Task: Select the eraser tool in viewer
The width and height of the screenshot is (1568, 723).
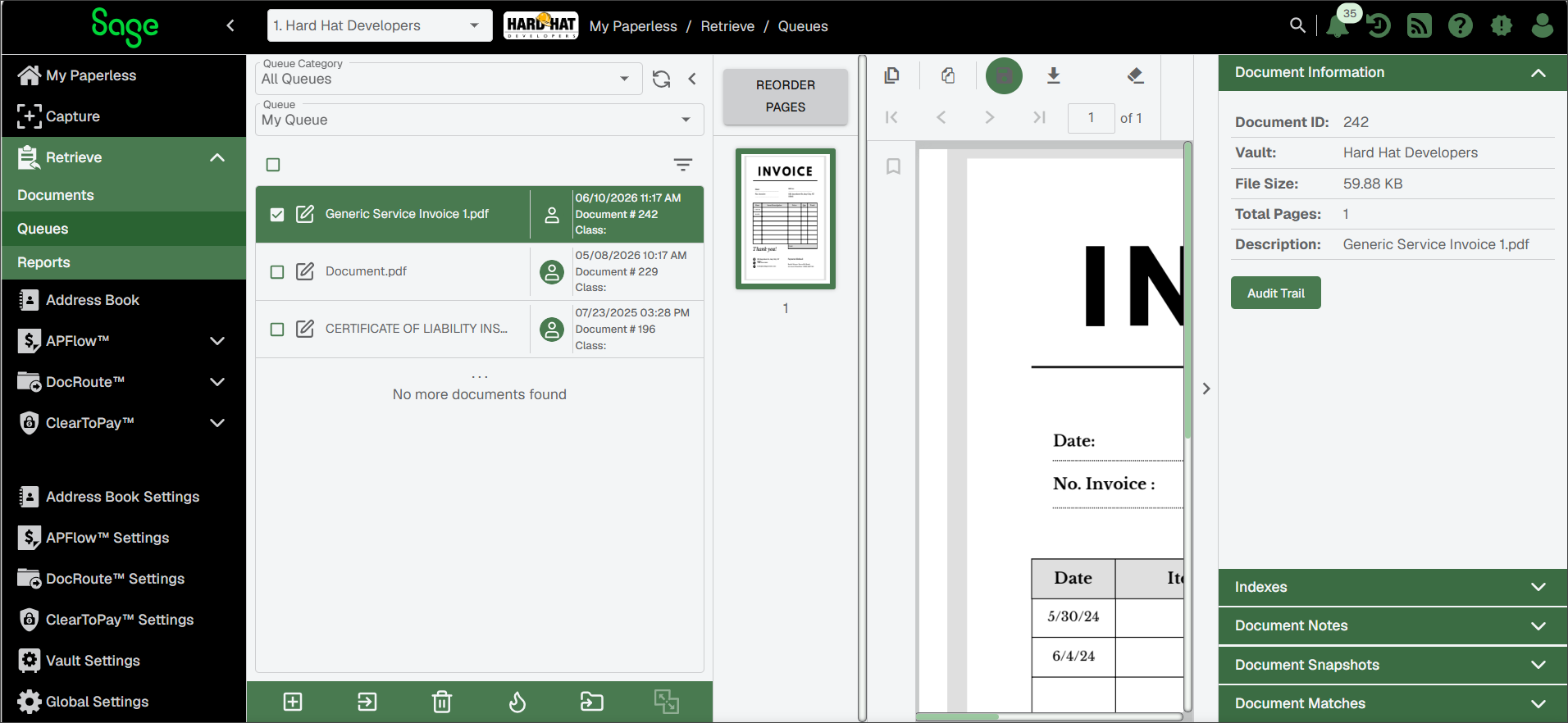Action: 1136,75
